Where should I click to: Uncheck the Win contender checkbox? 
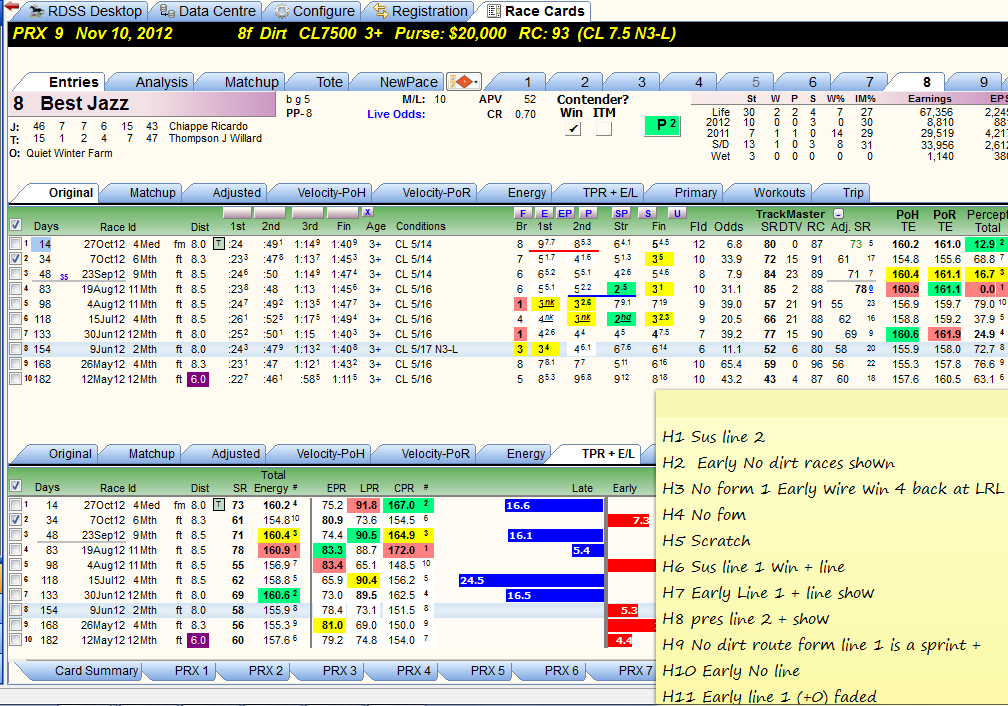(573, 129)
